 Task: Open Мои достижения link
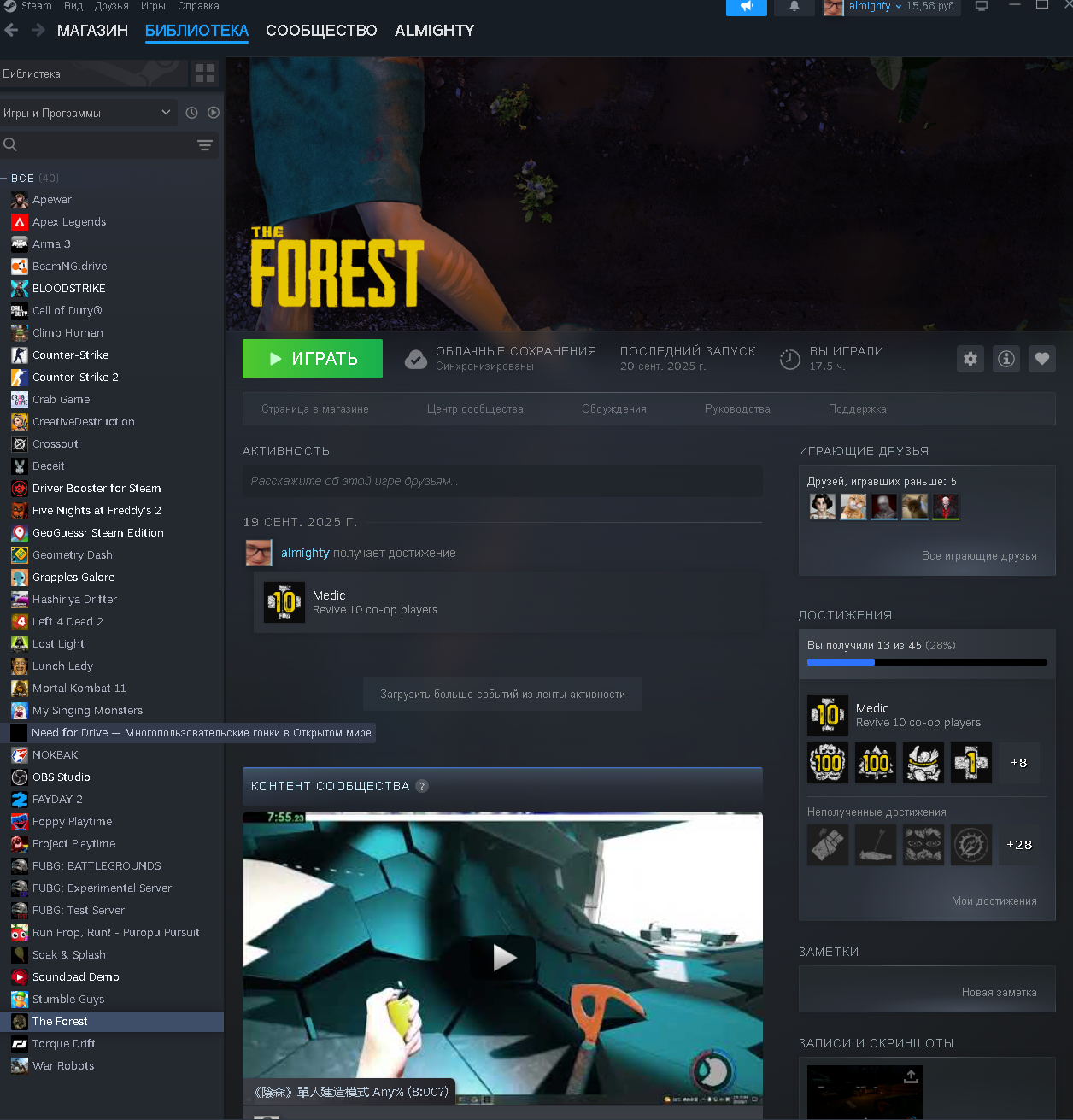(x=994, y=901)
